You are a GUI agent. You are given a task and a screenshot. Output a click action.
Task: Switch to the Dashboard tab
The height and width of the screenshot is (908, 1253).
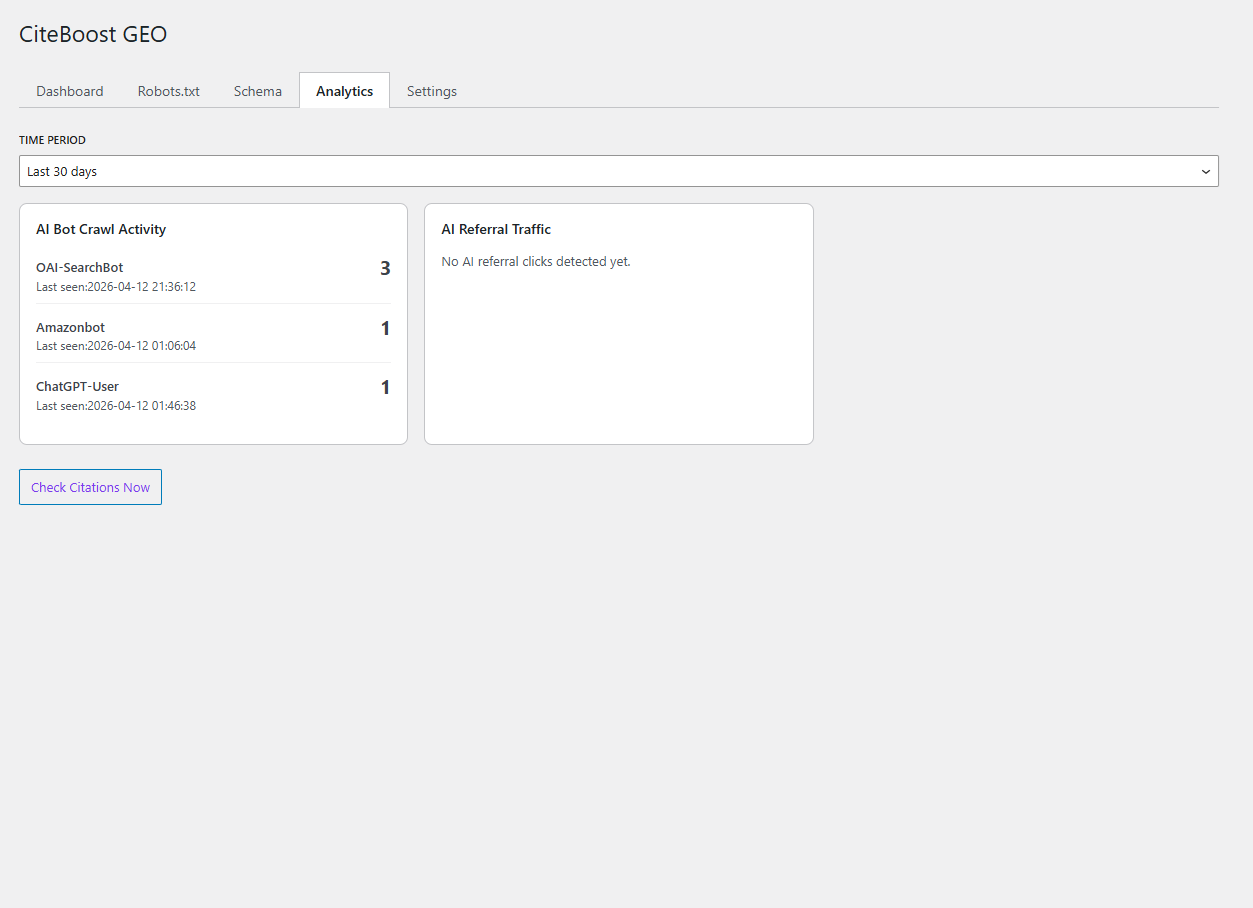pos(69,91)
